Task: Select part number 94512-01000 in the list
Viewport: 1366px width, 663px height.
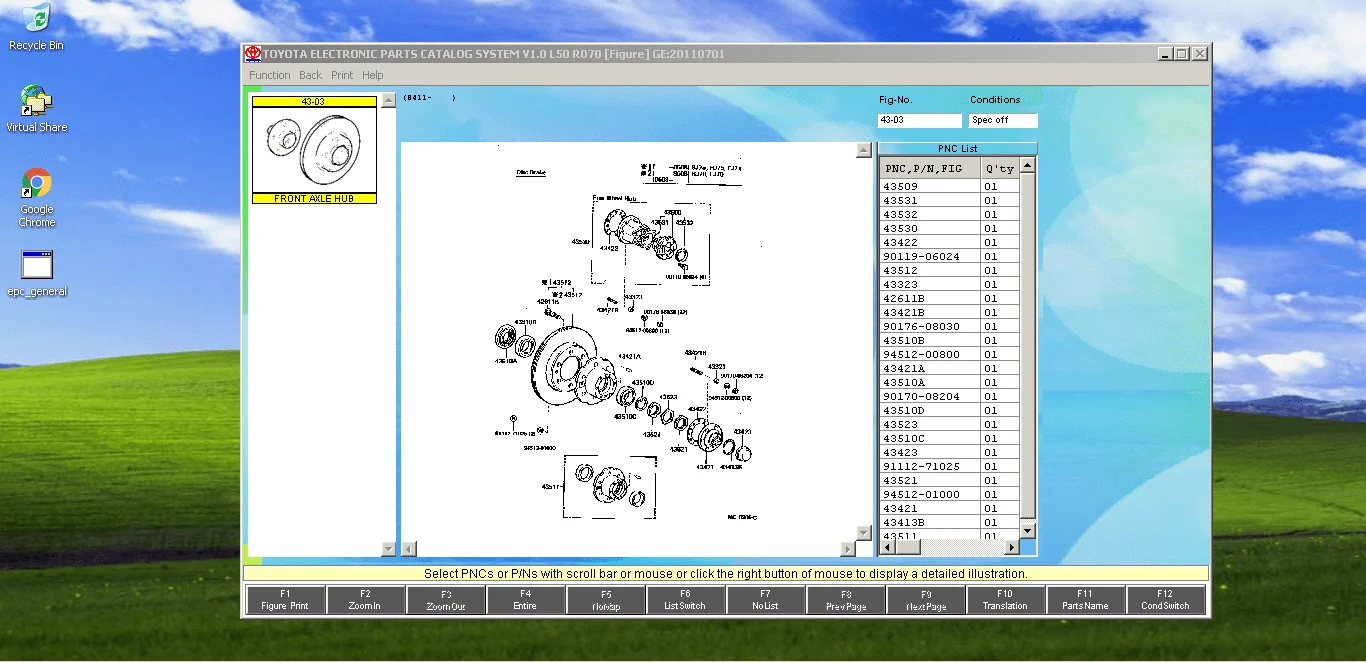Action: [x=930, y=494]
